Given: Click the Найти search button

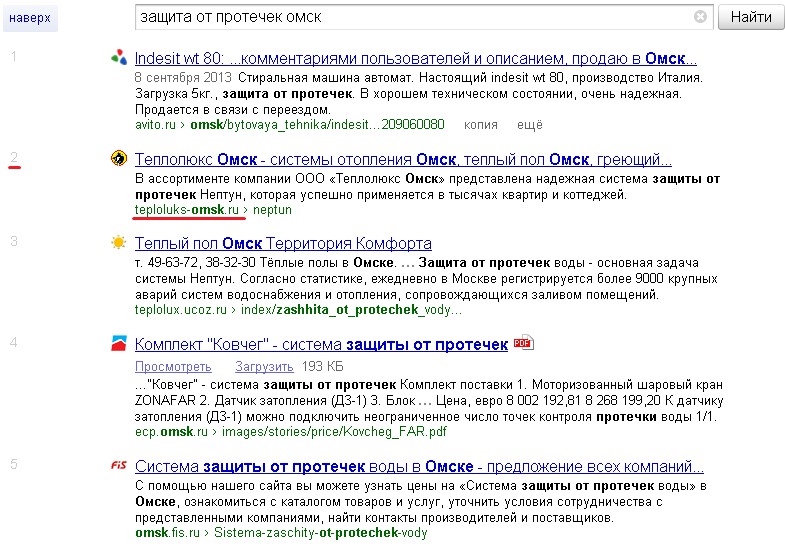Looking at the screenshot, I should click(x=751, y=17).
